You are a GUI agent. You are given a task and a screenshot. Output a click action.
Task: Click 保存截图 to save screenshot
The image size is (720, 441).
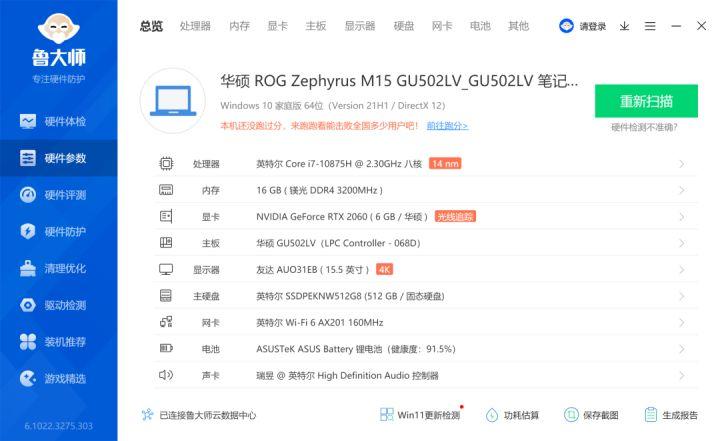pos(591,415)
